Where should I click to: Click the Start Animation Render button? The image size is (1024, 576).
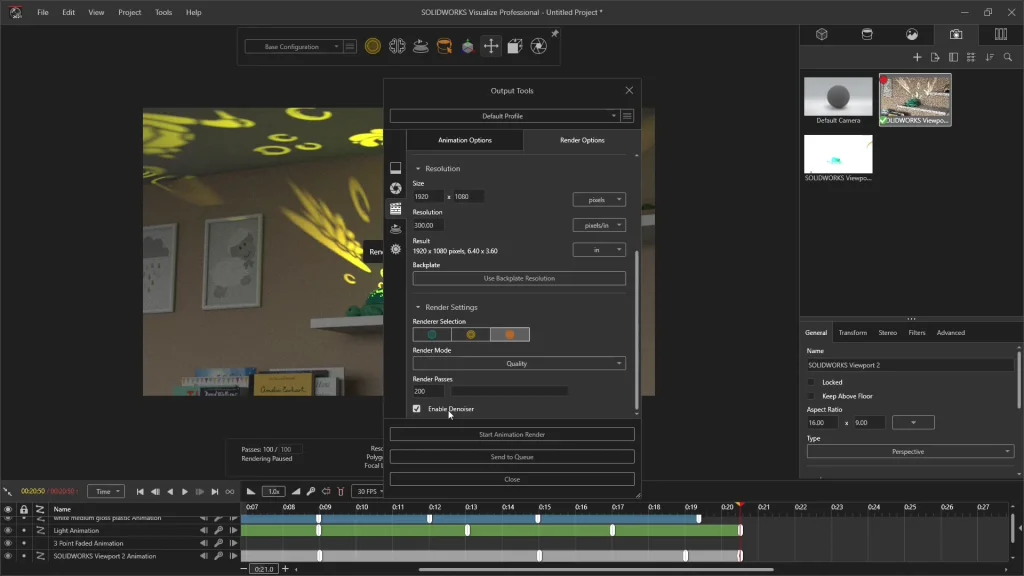[x=512, y=434]
